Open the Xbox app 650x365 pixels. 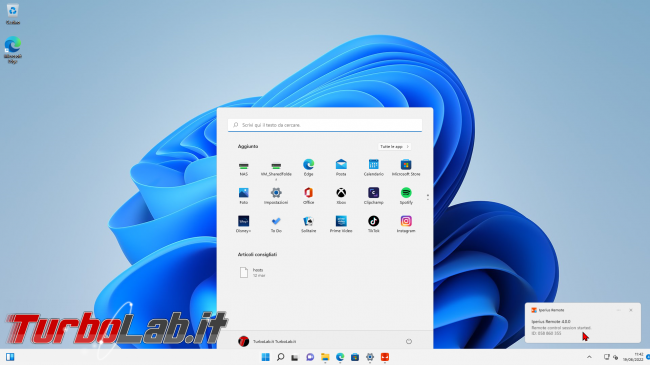(x=341, y=196)
